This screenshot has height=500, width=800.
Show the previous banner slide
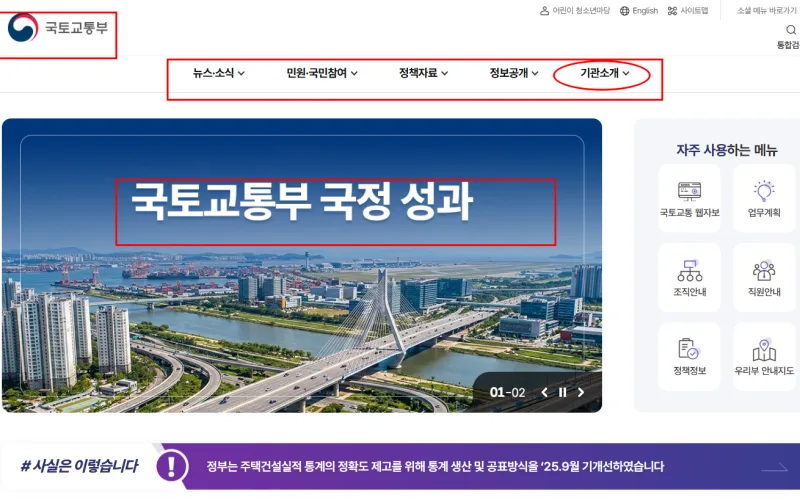point(544,392)
